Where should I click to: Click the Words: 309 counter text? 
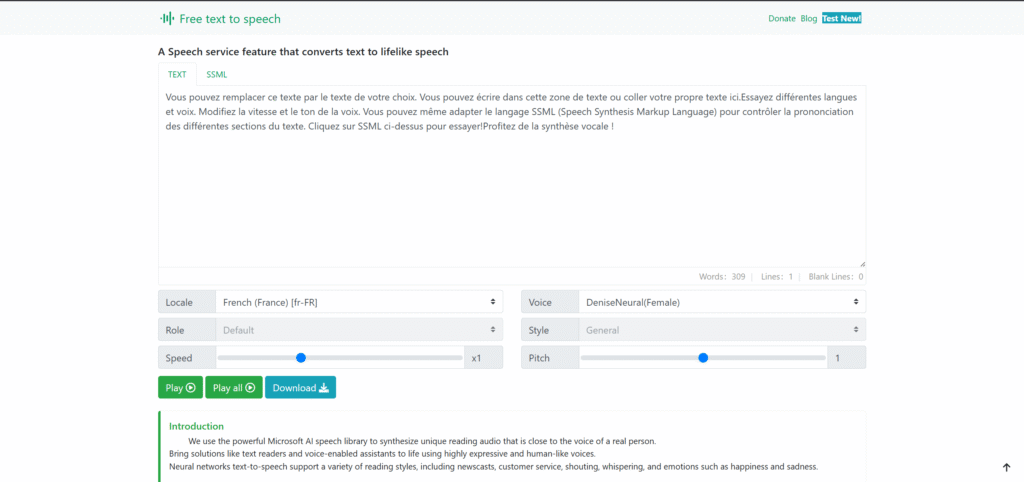point(722,277)
